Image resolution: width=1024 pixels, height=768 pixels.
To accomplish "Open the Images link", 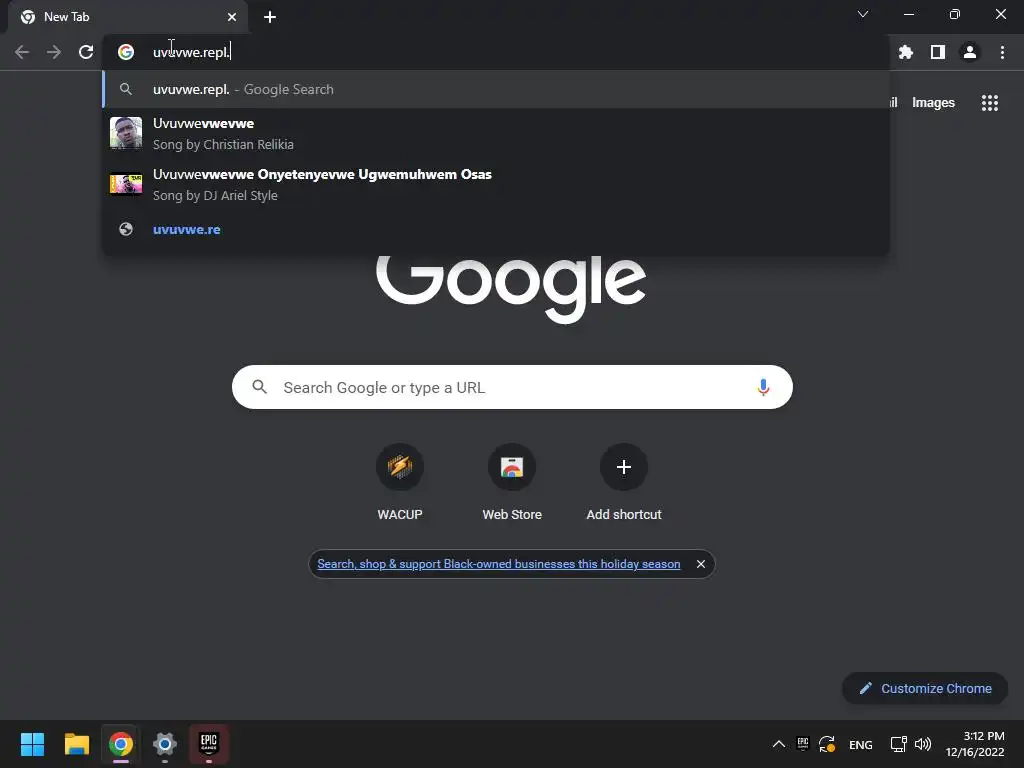I will [x=933, y=103].
